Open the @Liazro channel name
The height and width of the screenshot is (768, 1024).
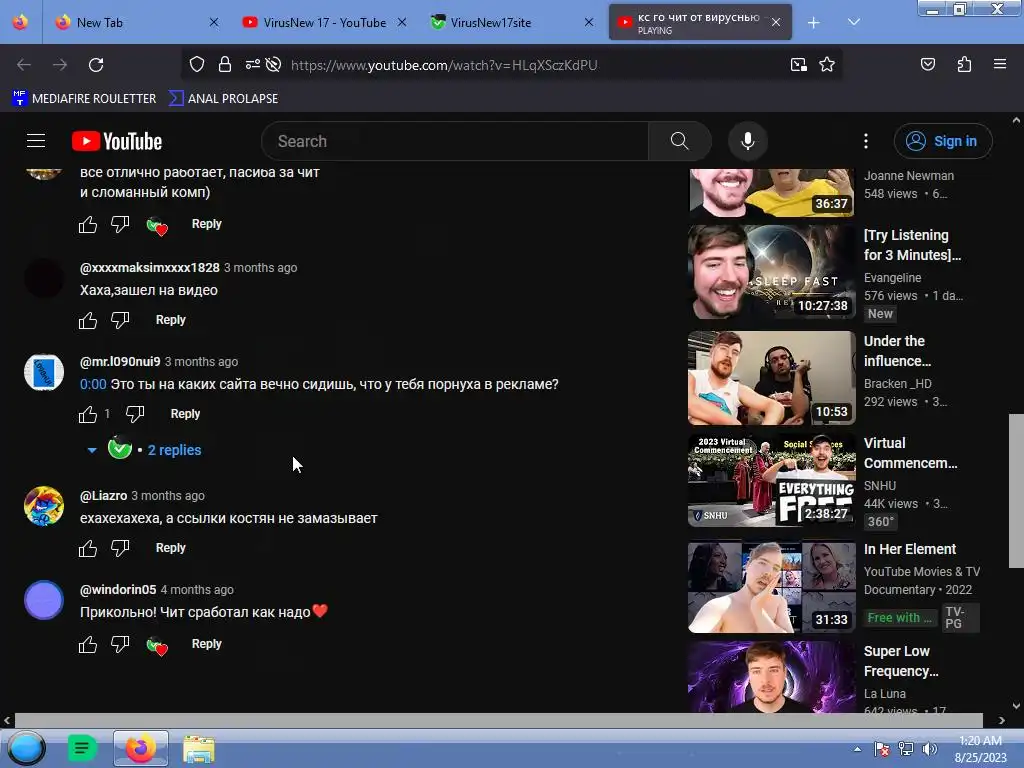pyautogui.click(x=103, y=496)
